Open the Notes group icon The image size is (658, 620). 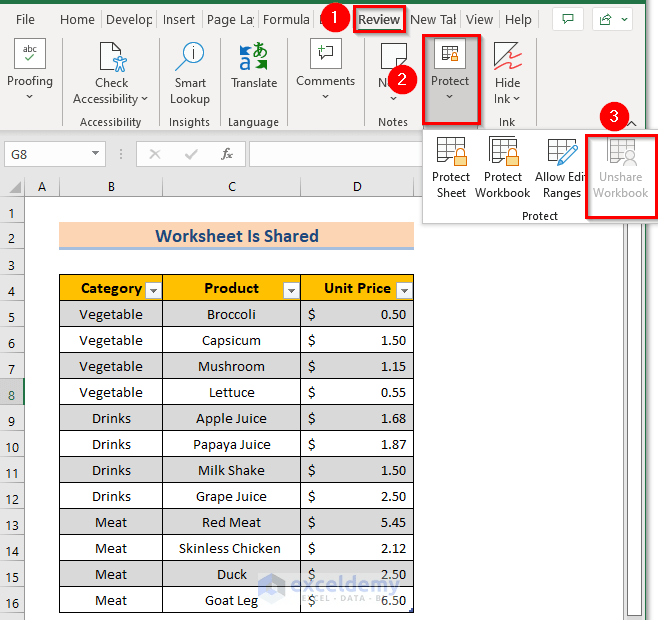tap(393, 56)
